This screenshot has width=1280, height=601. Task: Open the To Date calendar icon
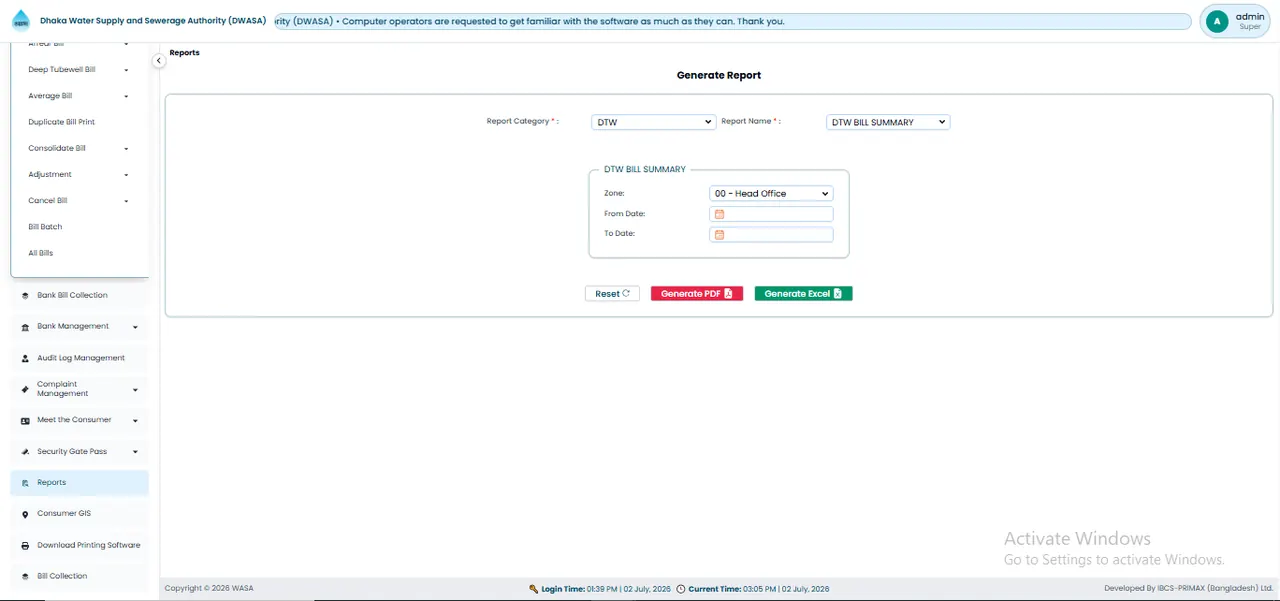(719, 235)
